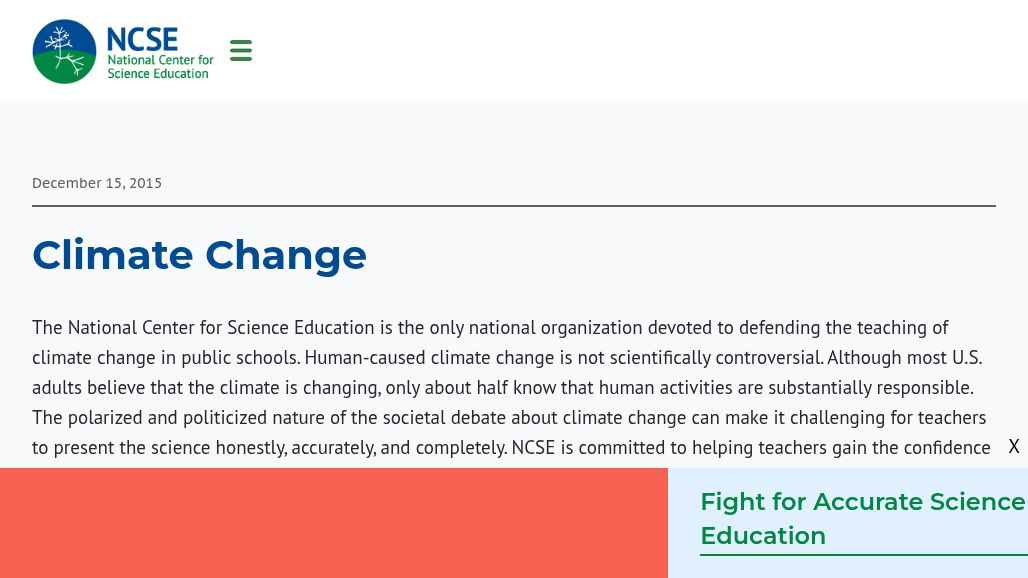1028x578 pixels.
Task: Click the blue NCSE wordmark text
Action: [142, 39]
